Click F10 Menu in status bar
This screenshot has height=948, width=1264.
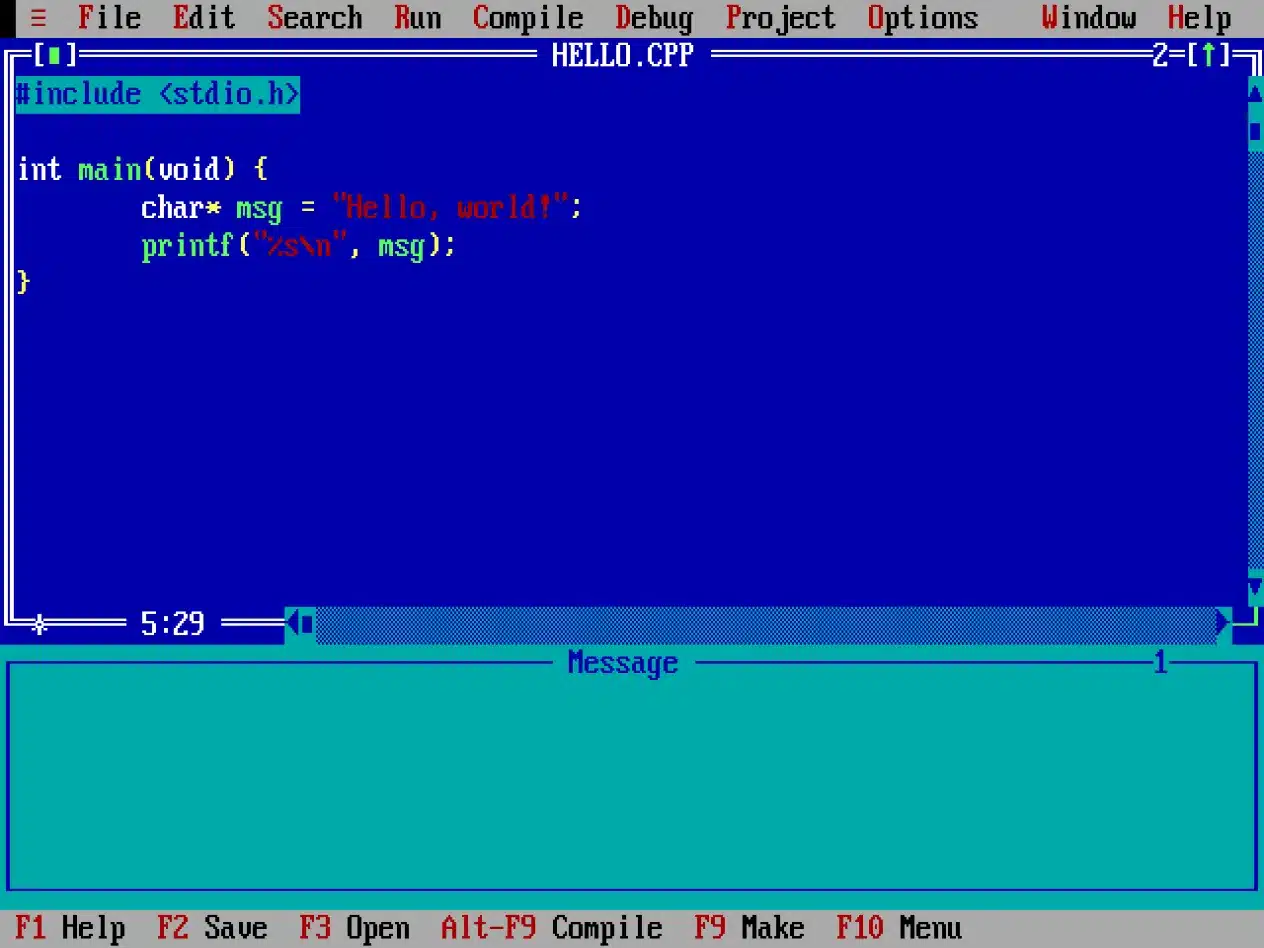pos(899,928)
